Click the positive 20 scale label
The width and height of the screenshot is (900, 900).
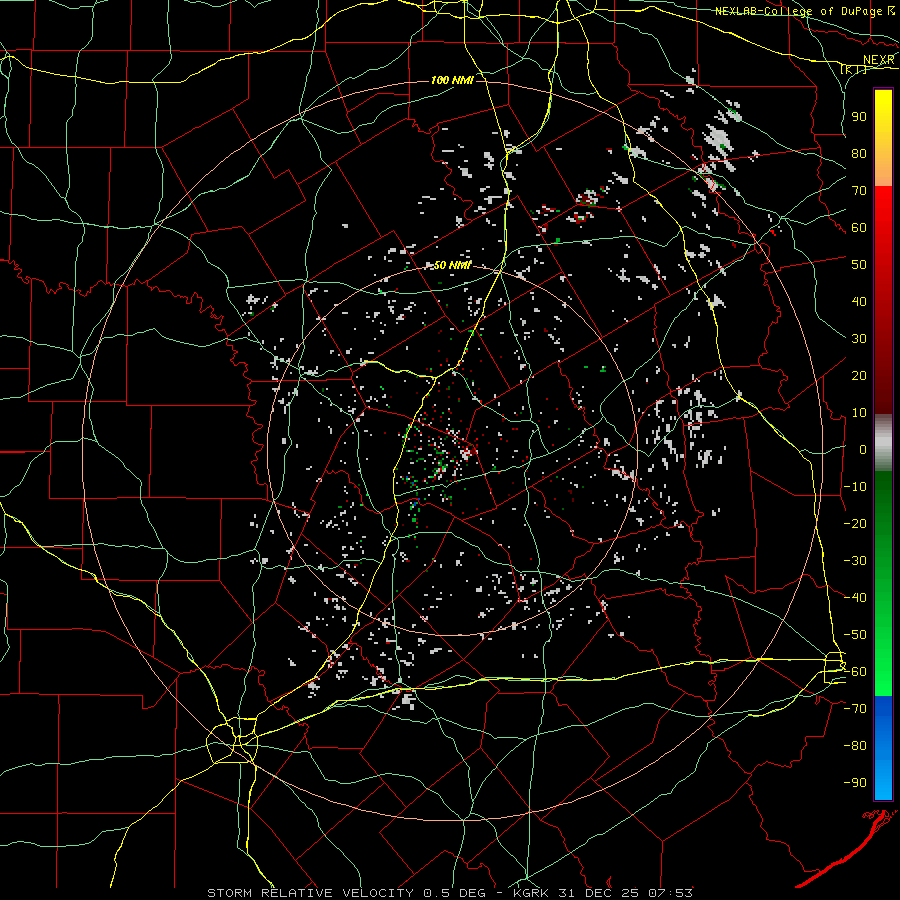pyautogui.click(x=859, y=375)
